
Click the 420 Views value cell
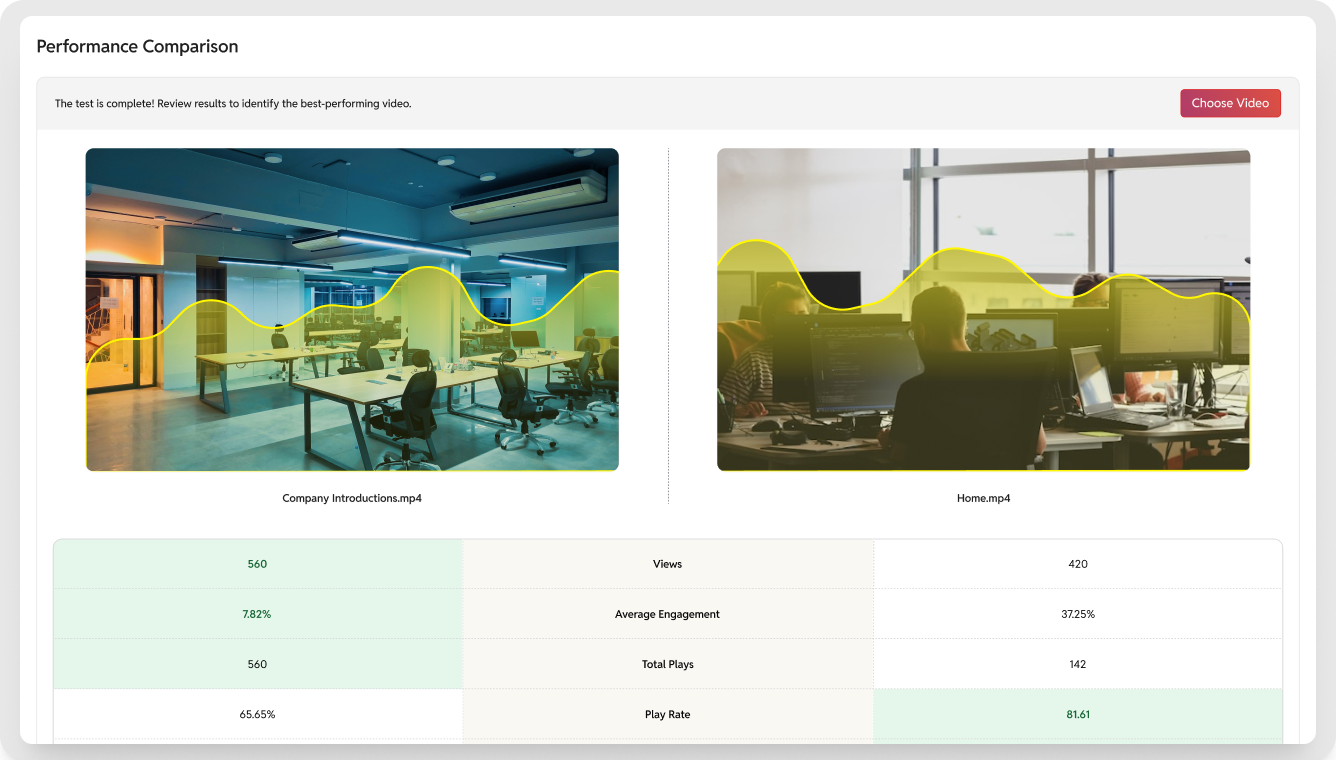point(1077,564)
